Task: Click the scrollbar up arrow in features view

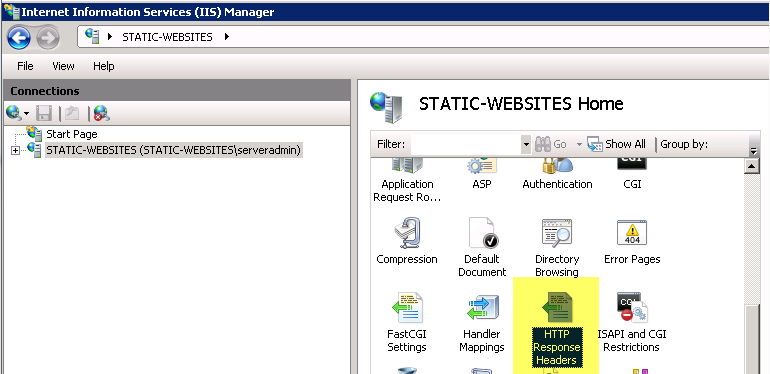Action: click(752, 167)
